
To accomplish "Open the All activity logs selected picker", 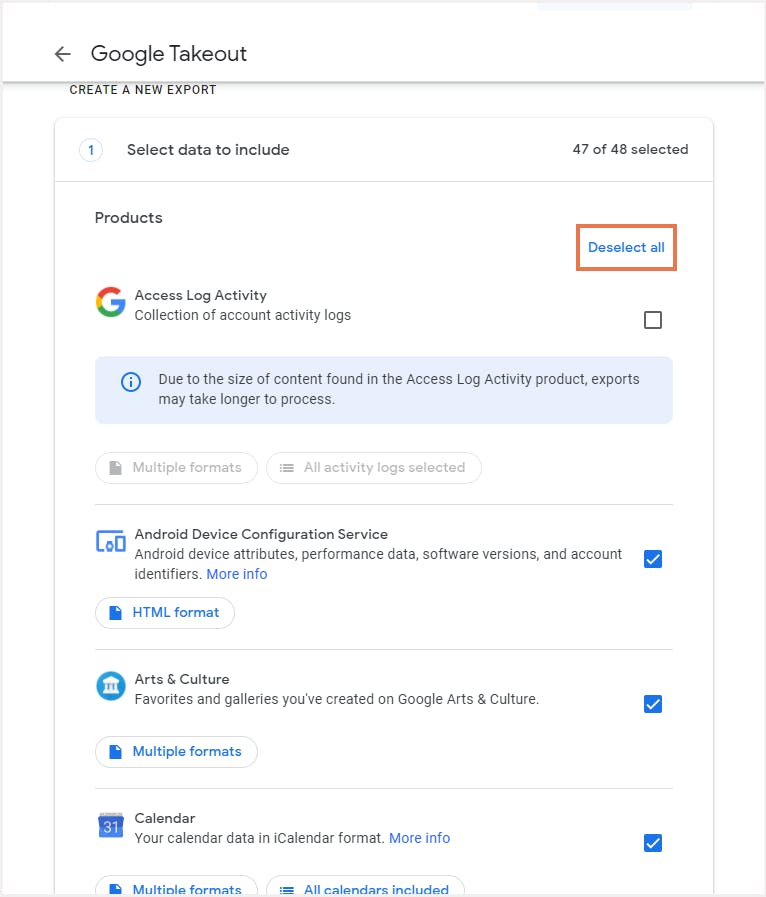I will tap(374, 467).
